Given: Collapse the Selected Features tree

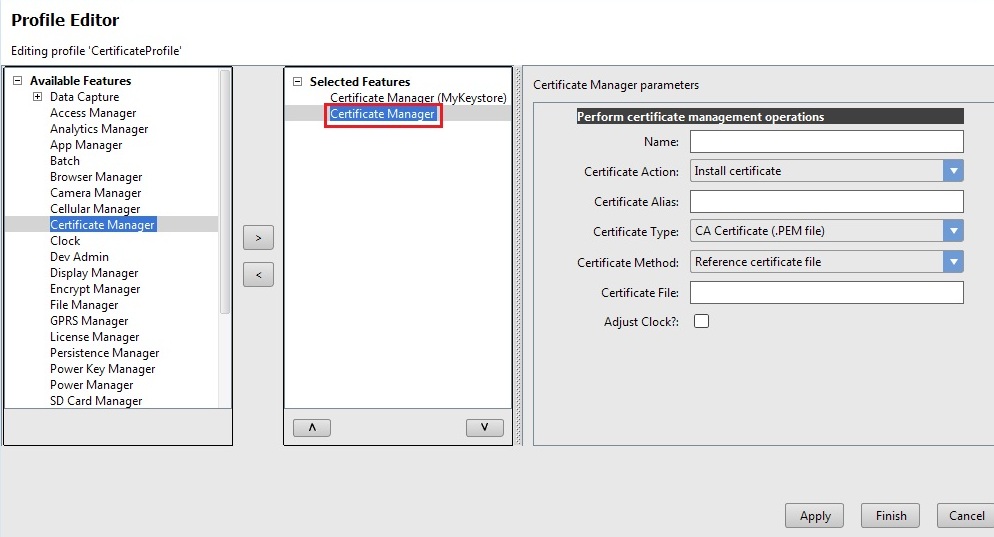Looking at the screenshot, I should pos(297,82).
